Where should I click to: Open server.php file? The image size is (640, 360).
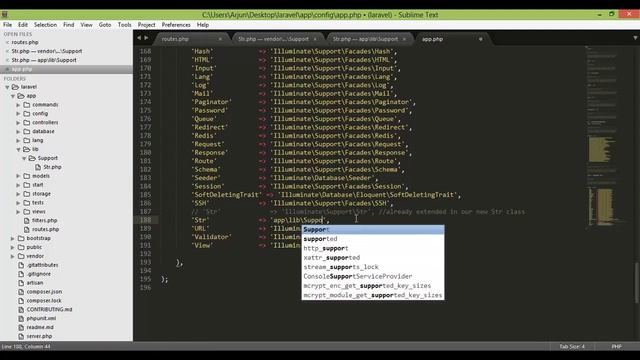(39, 337)
